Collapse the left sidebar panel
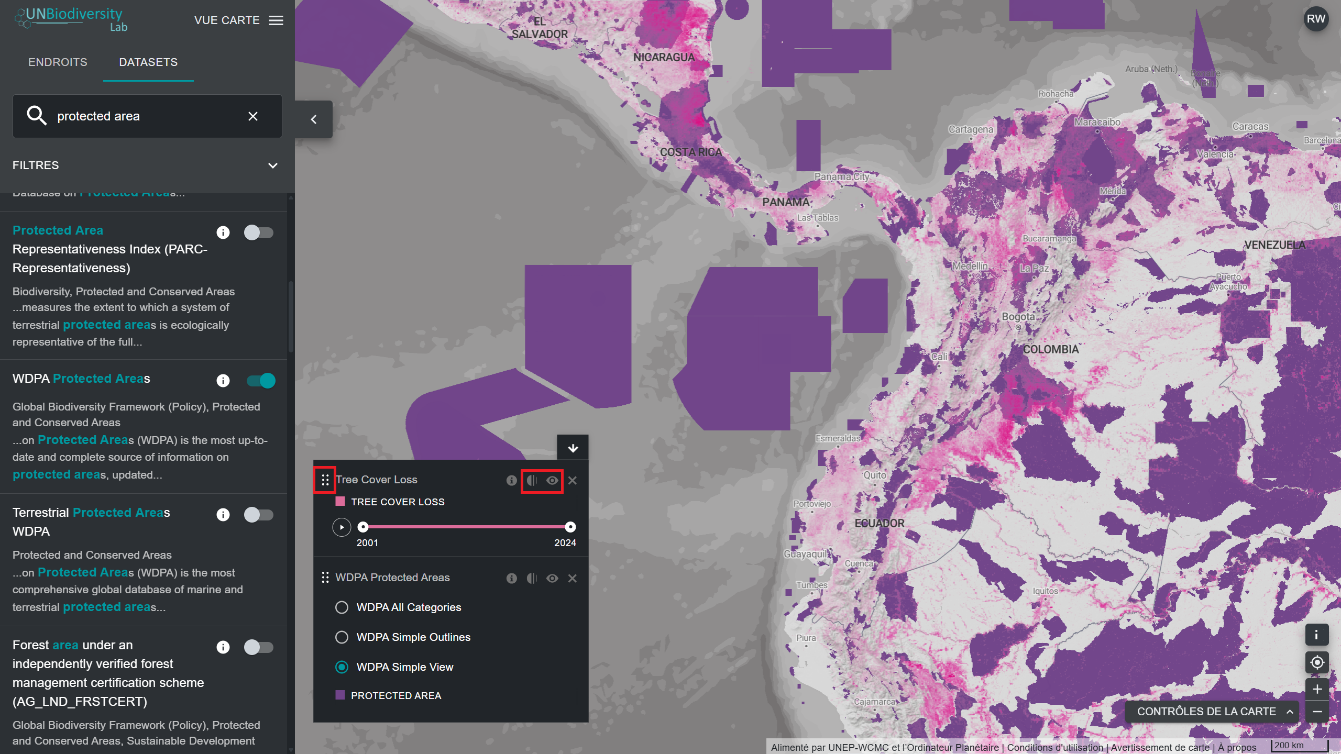Screen dimensions: 1341x754 pyautogui.click(x=313, y=119)
